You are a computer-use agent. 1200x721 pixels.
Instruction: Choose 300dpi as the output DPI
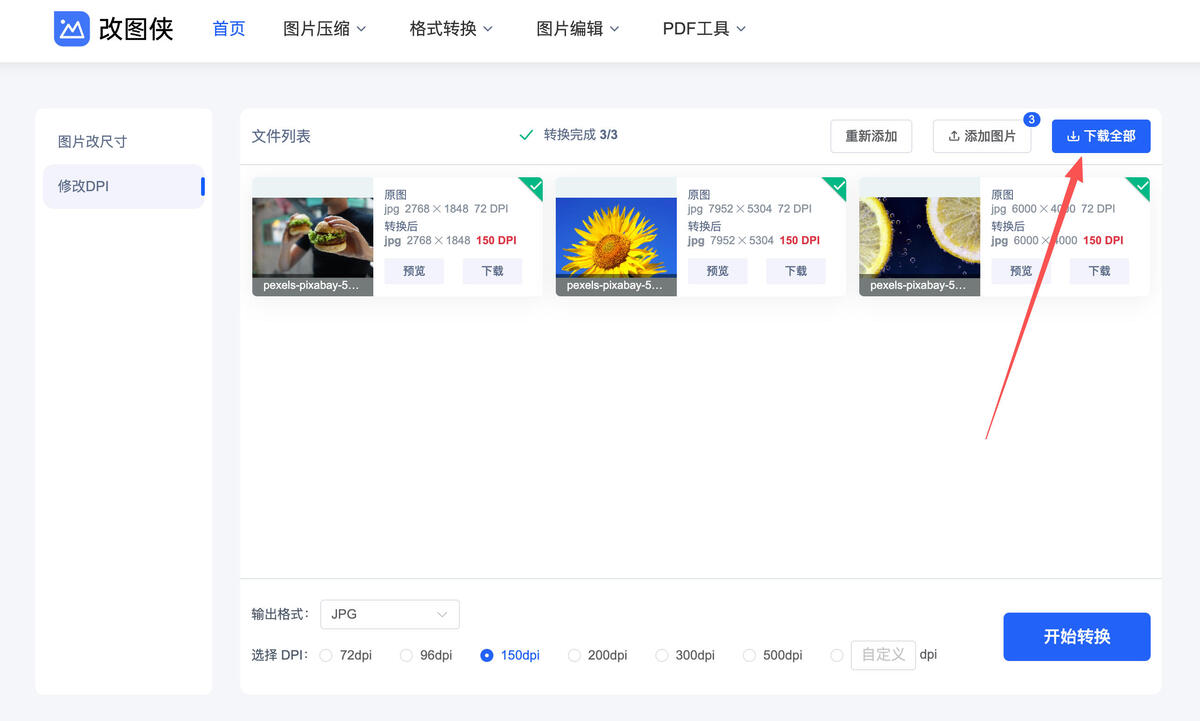tap(662, 655)
